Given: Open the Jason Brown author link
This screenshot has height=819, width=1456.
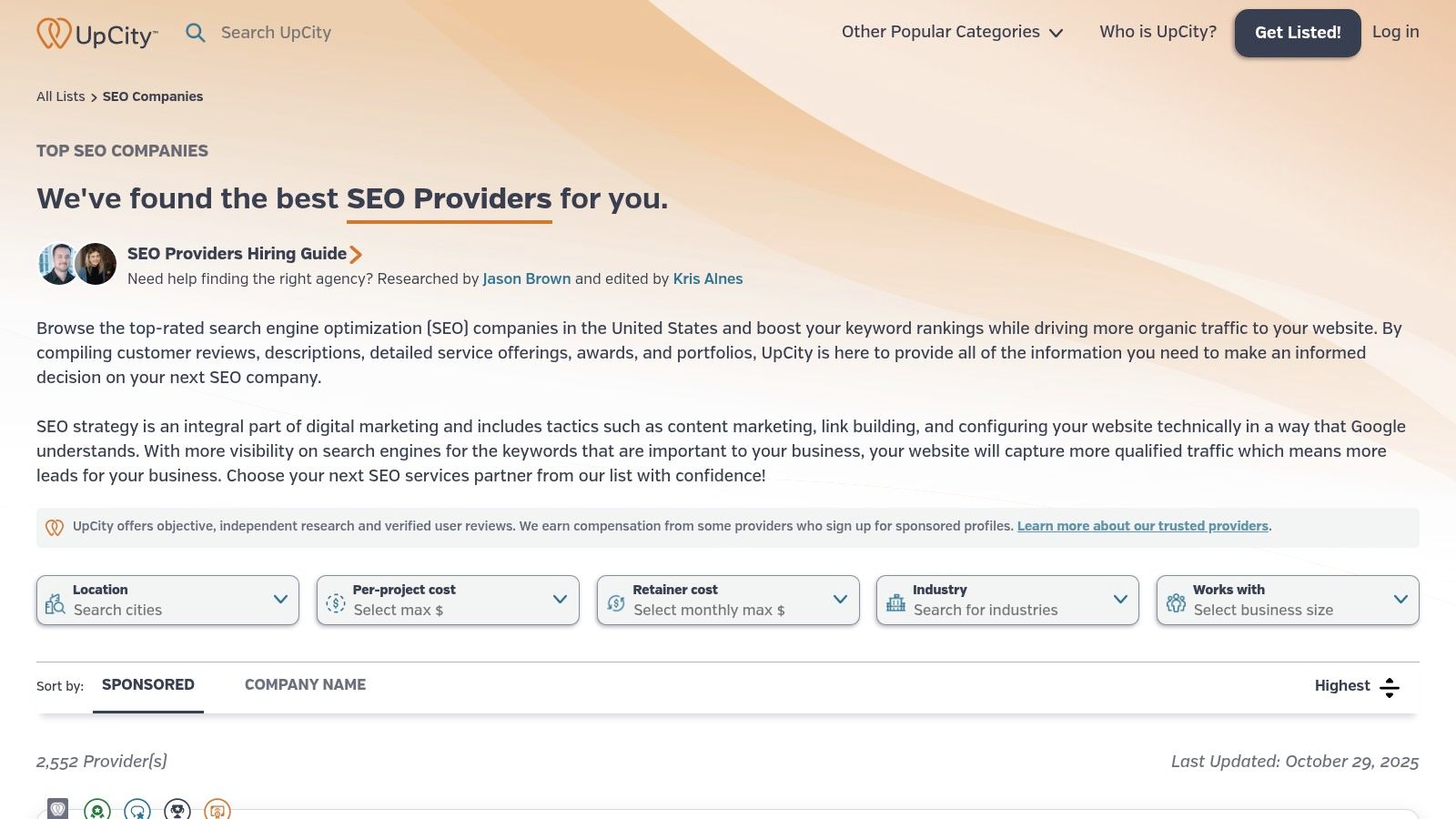Looking at the screenshot, I should pos(526,279).
